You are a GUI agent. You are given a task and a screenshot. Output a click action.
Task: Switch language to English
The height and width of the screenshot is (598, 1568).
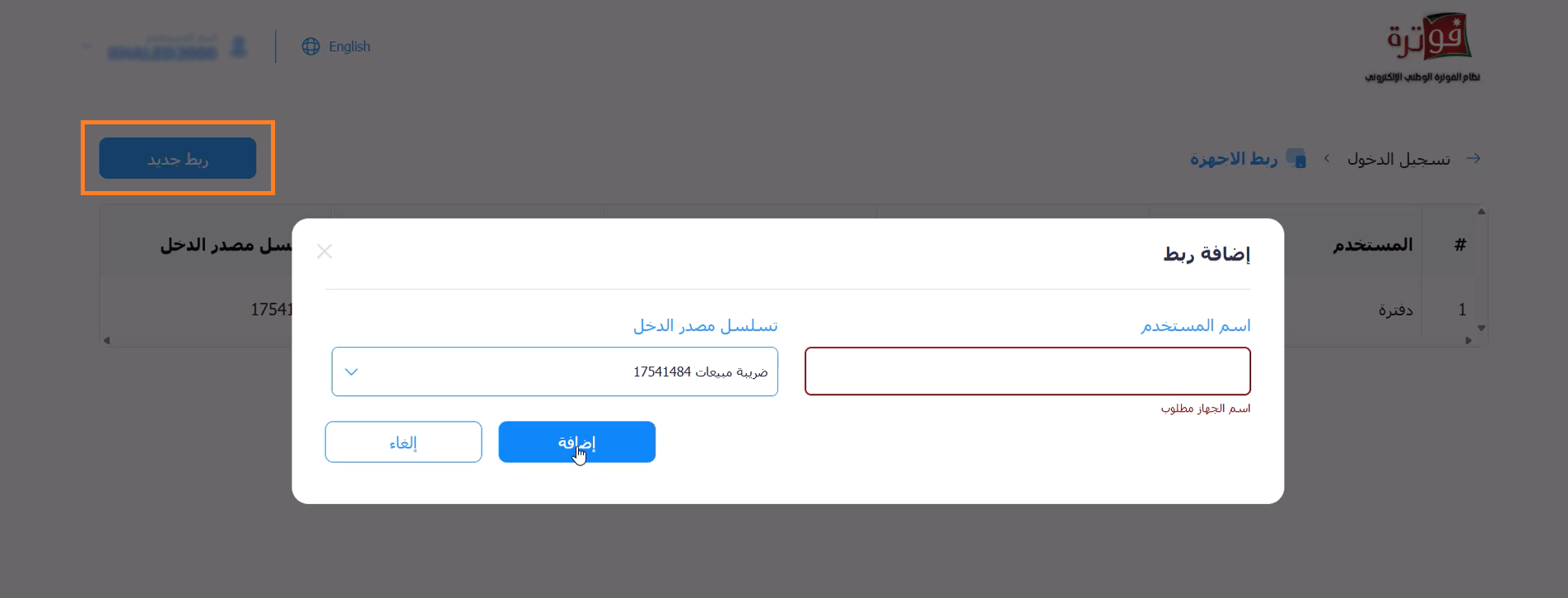[349, 47]
